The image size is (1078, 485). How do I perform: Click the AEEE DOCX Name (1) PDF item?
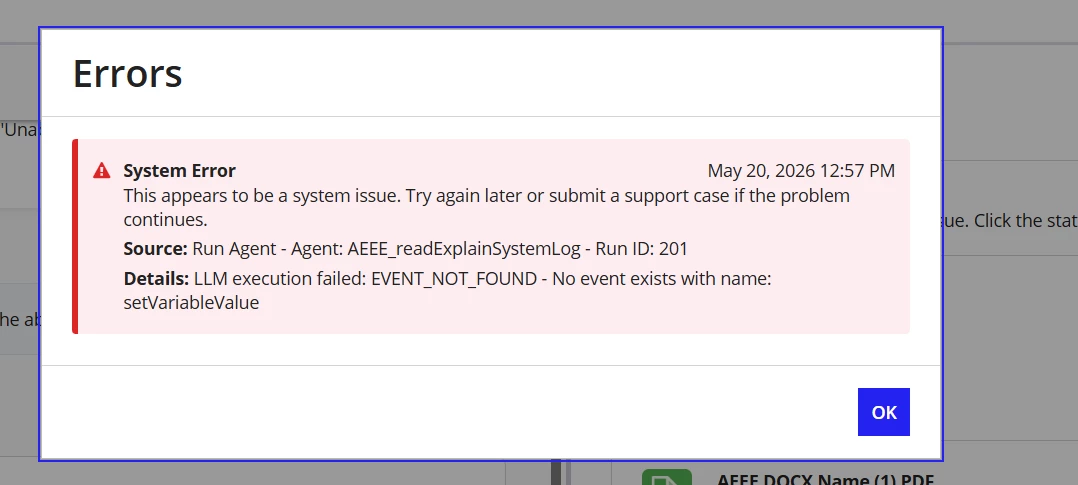(825, 479)
